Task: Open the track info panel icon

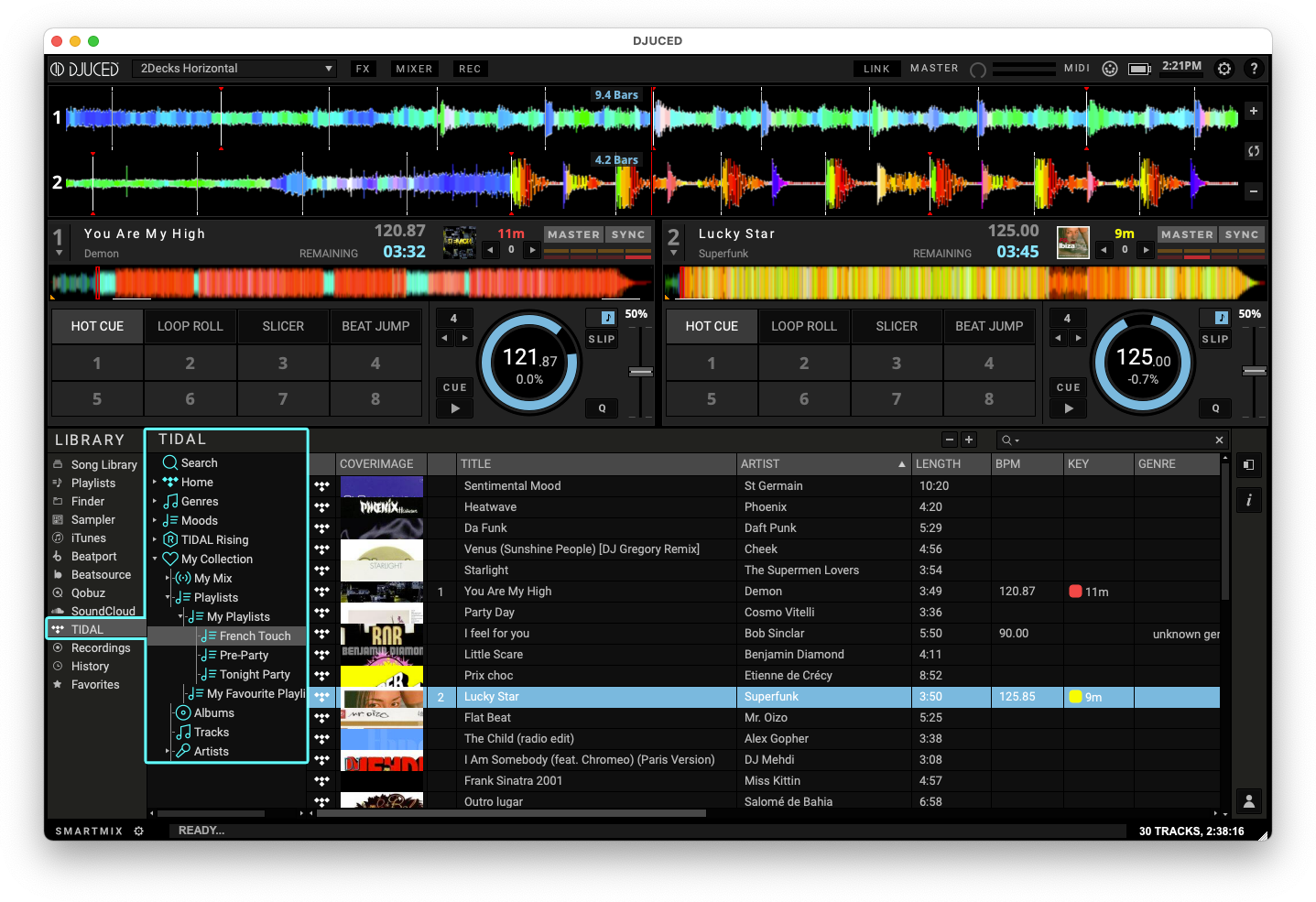Action: 1248,500
